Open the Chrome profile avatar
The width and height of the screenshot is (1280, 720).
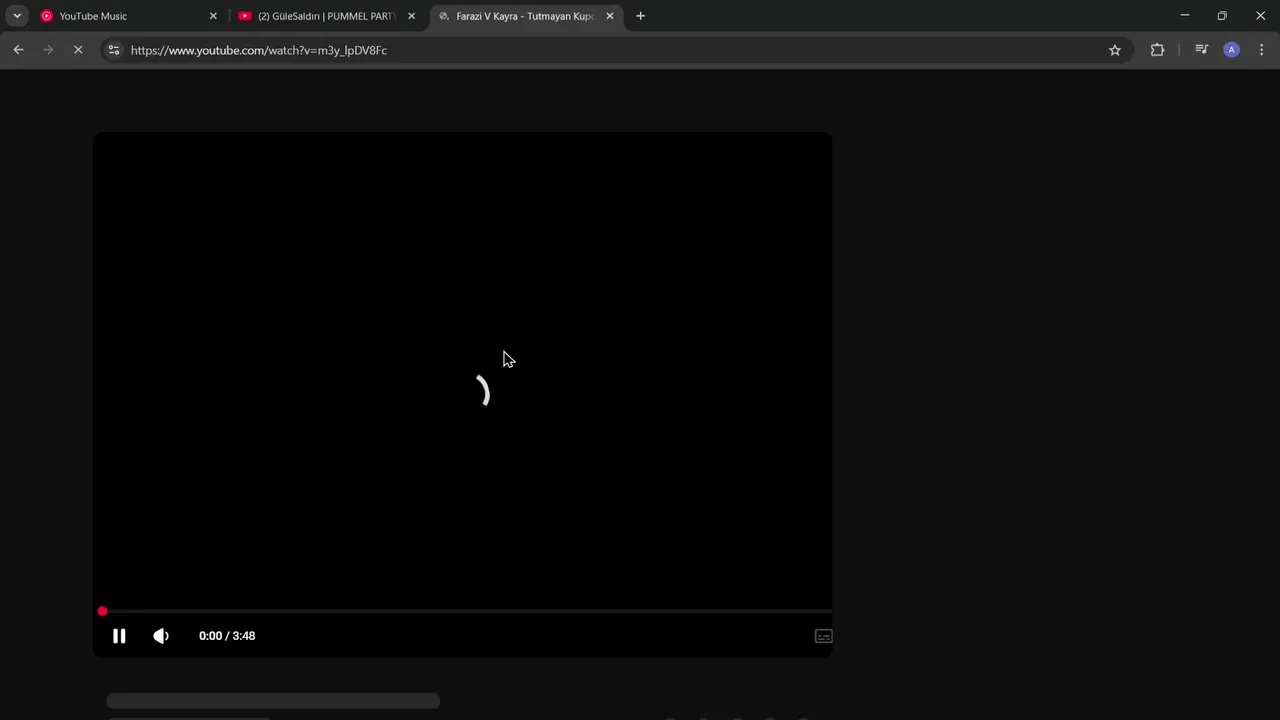pos(1232,50)
